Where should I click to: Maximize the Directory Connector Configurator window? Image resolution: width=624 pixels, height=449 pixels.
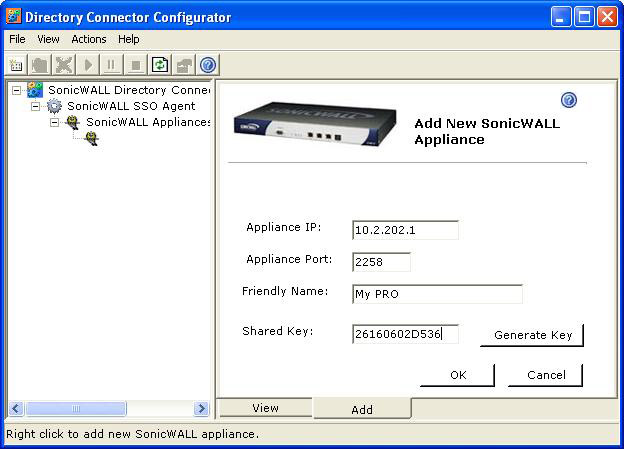pos(584,17)
